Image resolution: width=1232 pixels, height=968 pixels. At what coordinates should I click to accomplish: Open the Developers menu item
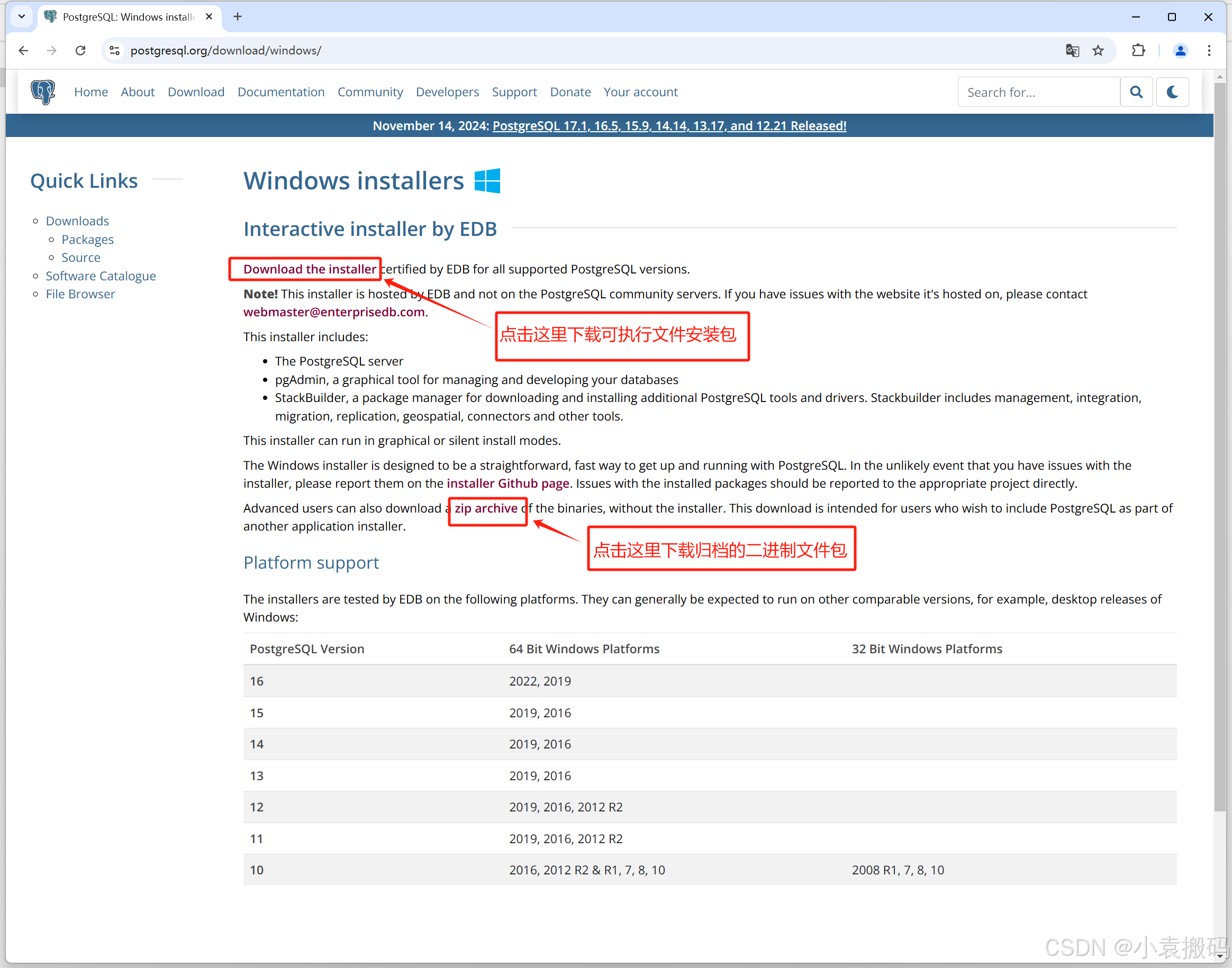pyautogui.click(x=447, y=92)
